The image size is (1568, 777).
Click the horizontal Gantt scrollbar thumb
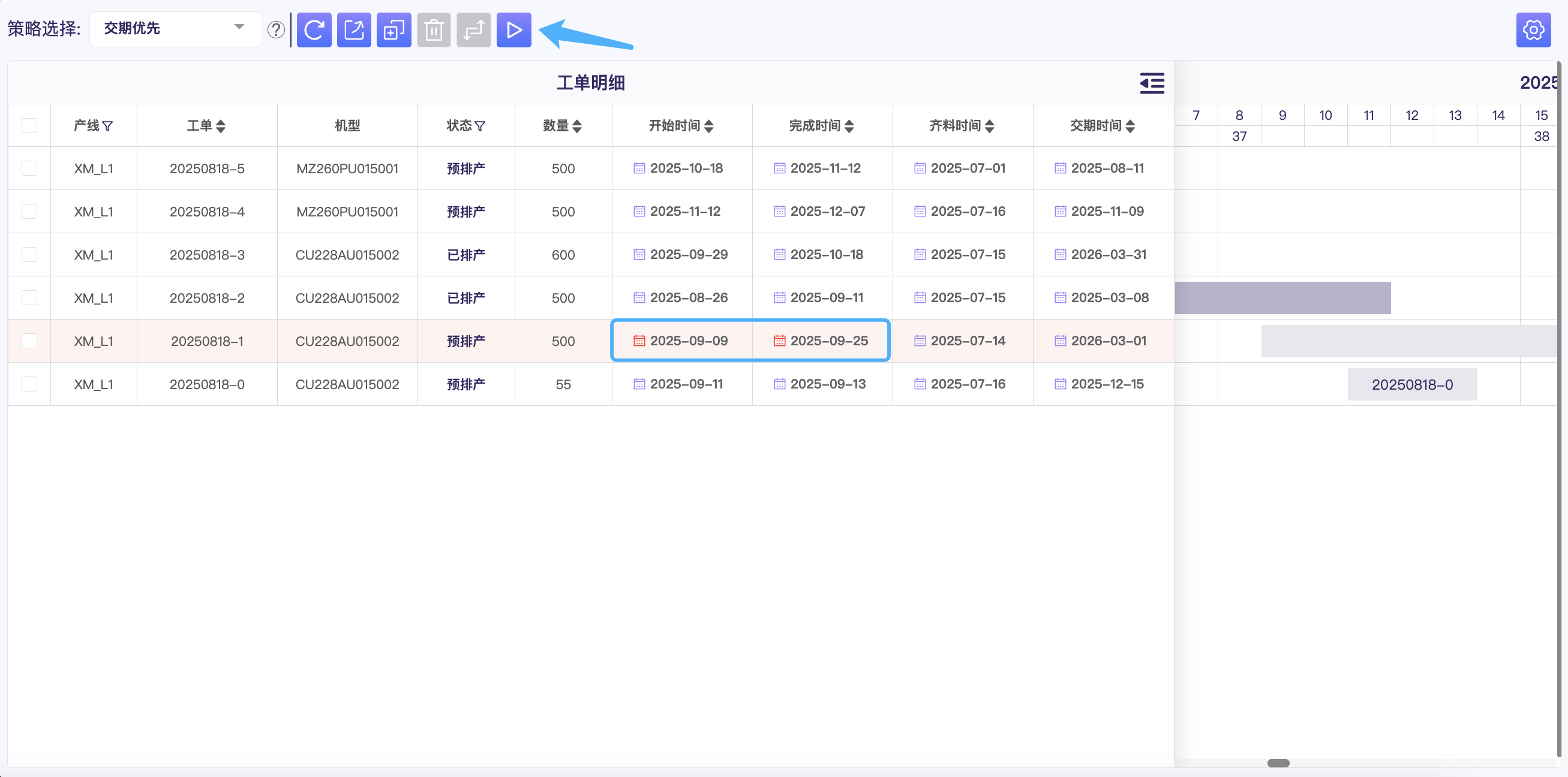(1278, 763)
